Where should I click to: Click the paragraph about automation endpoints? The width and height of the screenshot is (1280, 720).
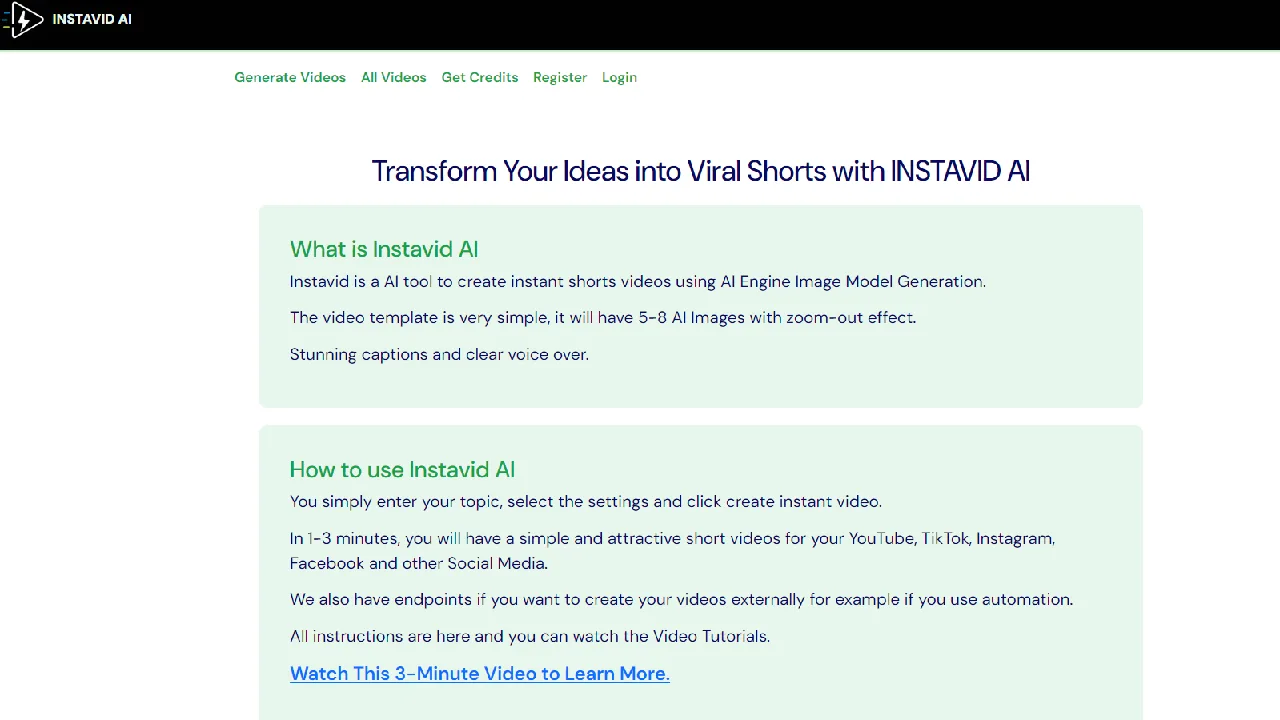pos(681,599)
